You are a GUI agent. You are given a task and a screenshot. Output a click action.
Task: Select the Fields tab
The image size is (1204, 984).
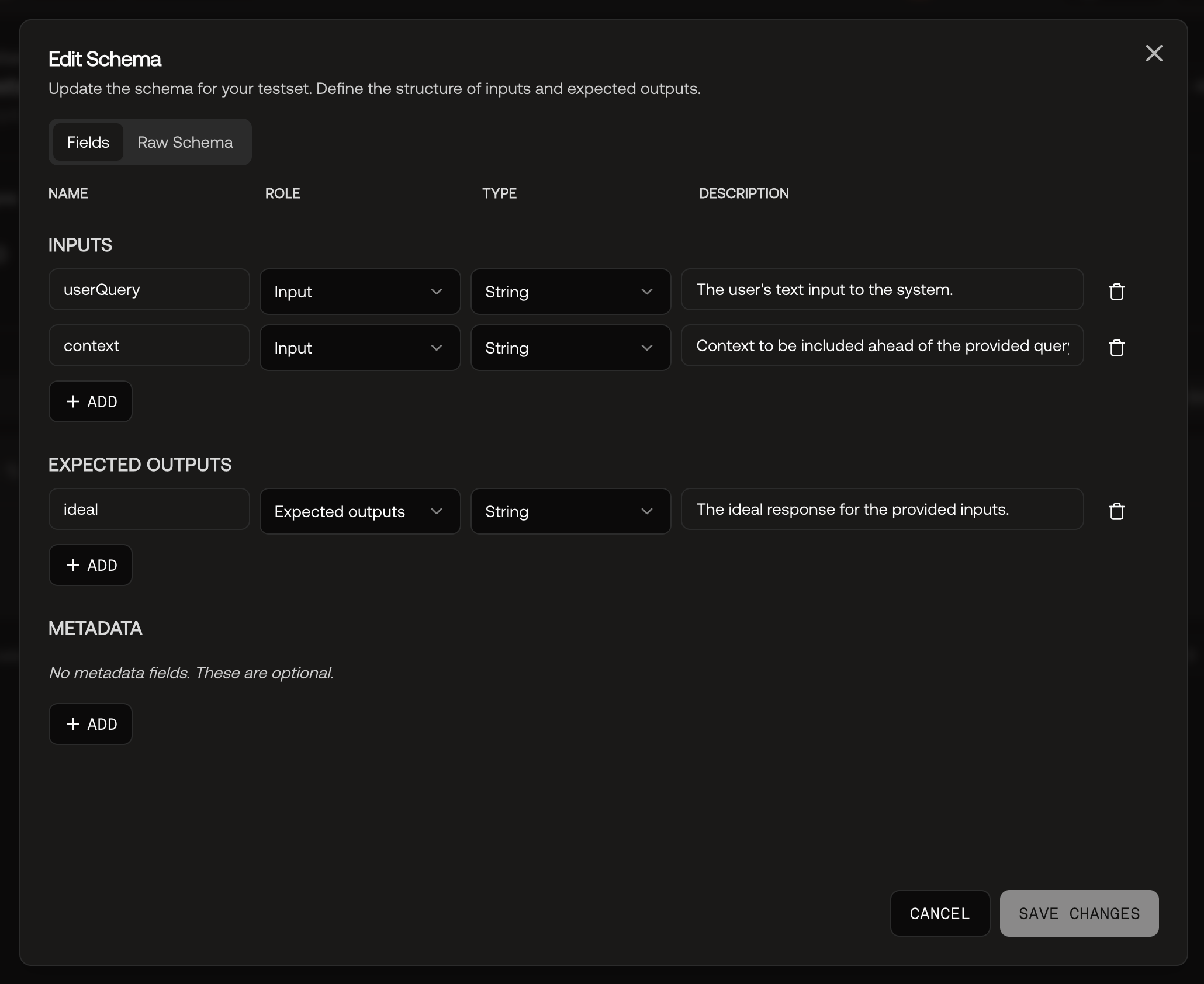(88, 142)
